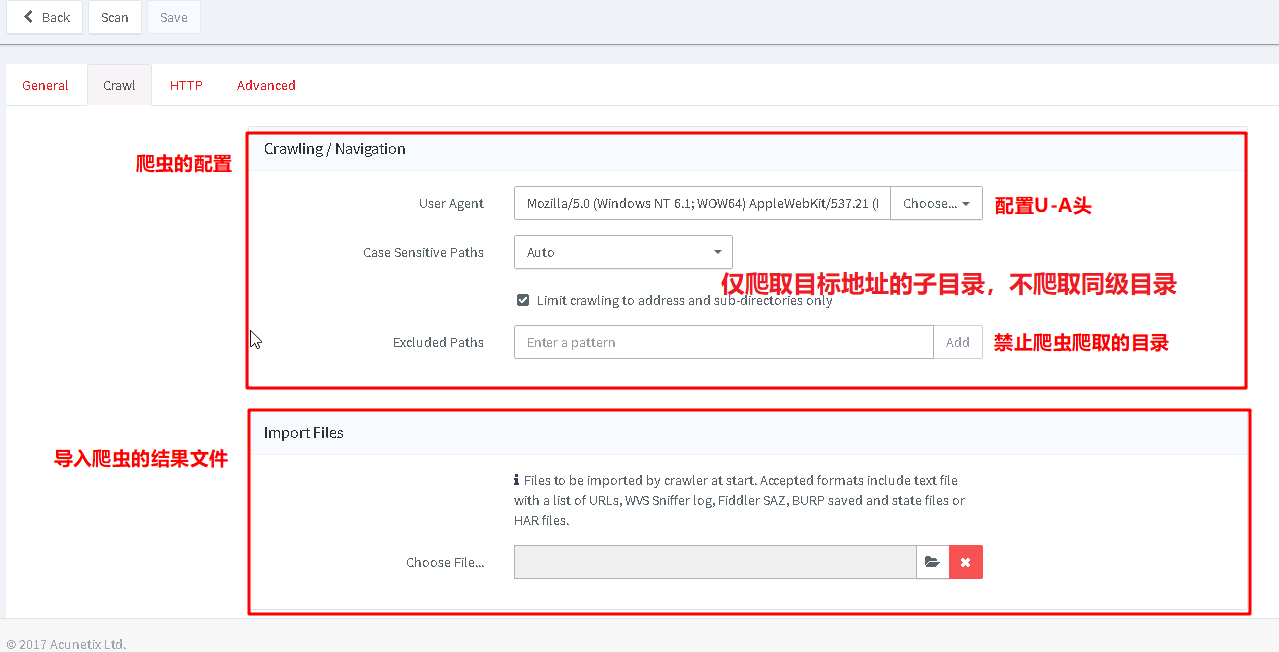This screenshot has height=652, width=1279.
Task: Click Add next to Excluded Paths
Action: pyautogui.click(x=958, y=342)
